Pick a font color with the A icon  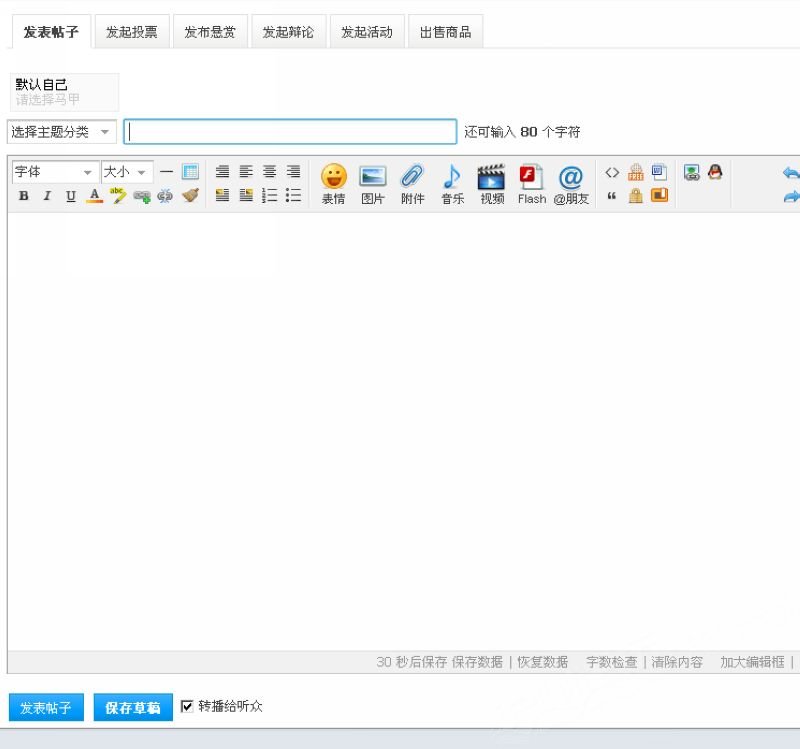94,196
